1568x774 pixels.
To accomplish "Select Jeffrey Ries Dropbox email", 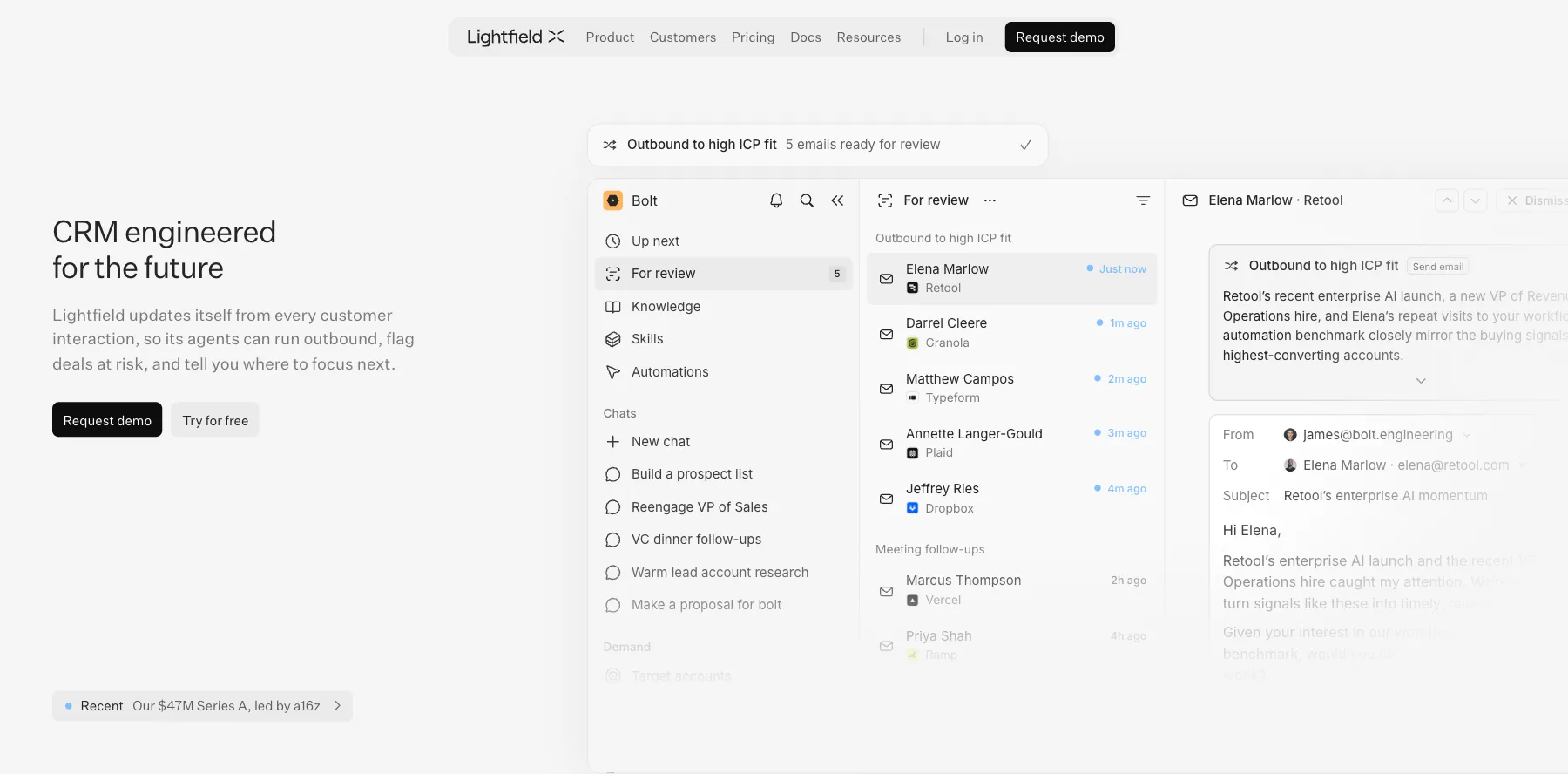I will click(1011, 499).
